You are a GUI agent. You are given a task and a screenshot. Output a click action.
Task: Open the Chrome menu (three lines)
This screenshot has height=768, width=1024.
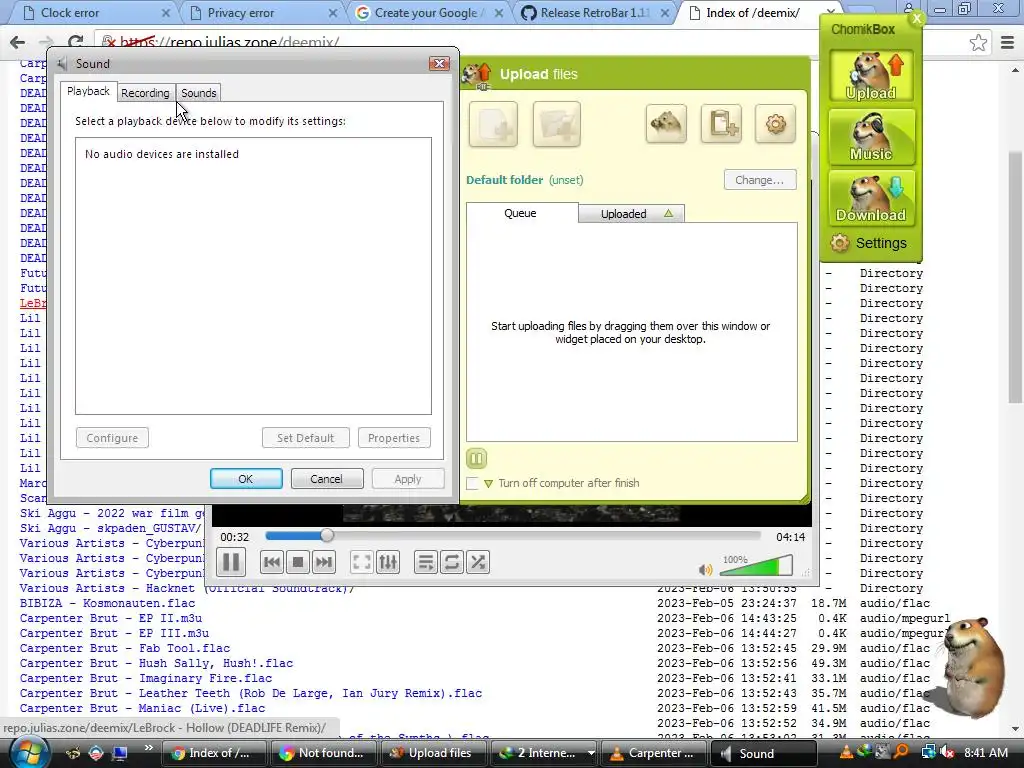click(1008, 43)
